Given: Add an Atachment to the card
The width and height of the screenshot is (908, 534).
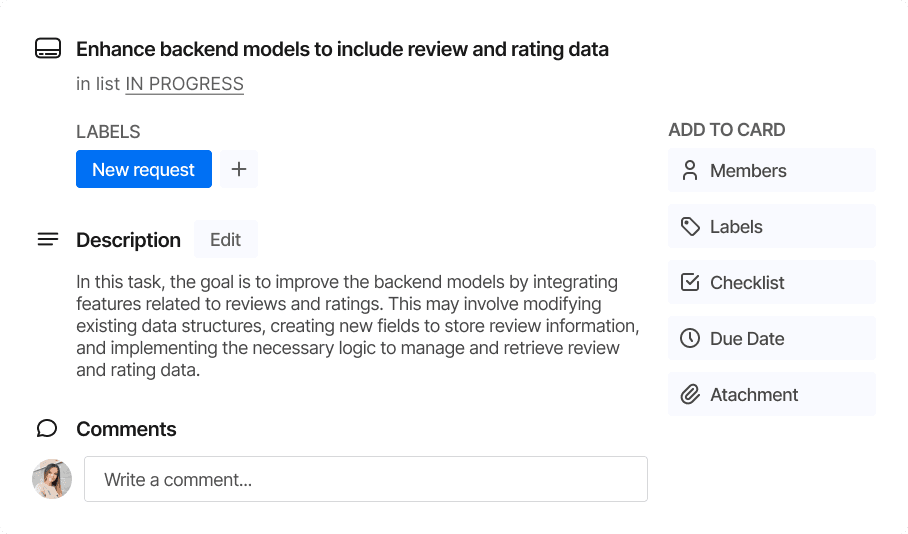Looking at the screenshot, I should [x=771, y=395].
